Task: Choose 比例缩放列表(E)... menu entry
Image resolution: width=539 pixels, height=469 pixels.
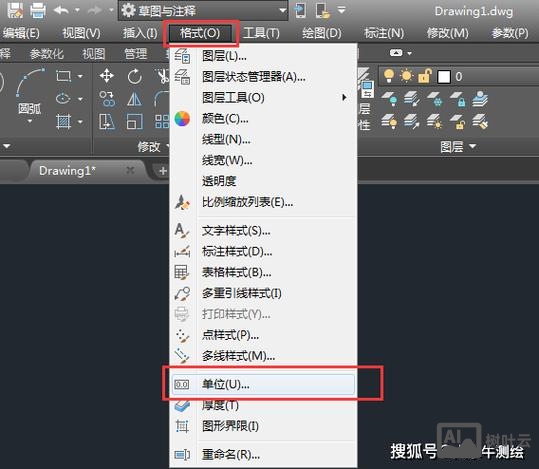Action: [x=263, y=202]
